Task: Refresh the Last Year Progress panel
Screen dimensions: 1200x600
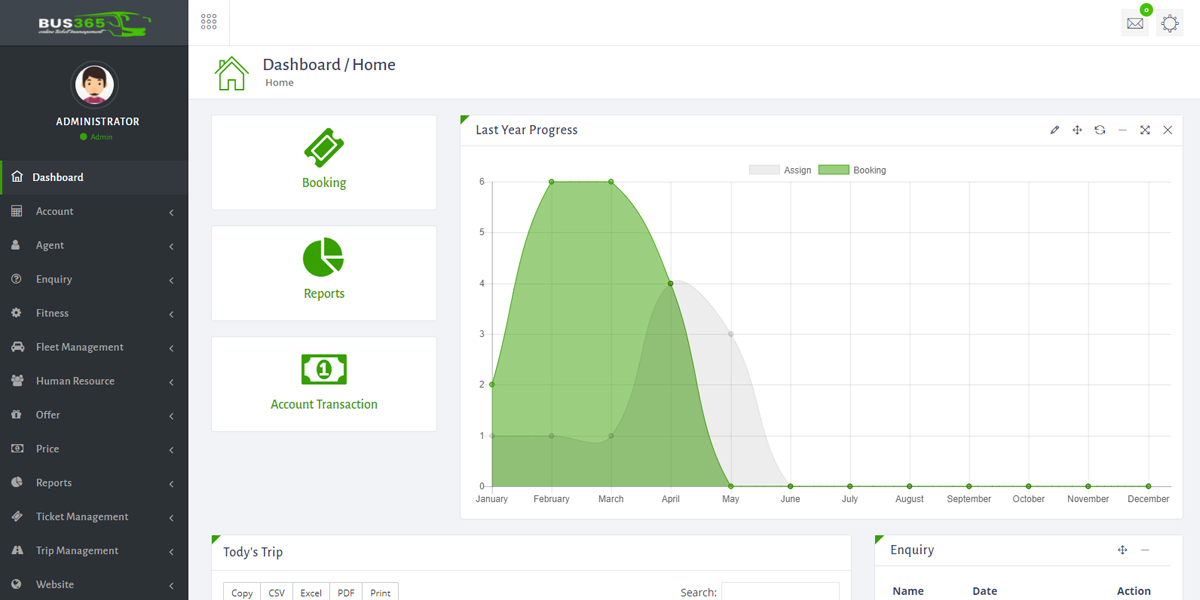Action: (1100, 130)
